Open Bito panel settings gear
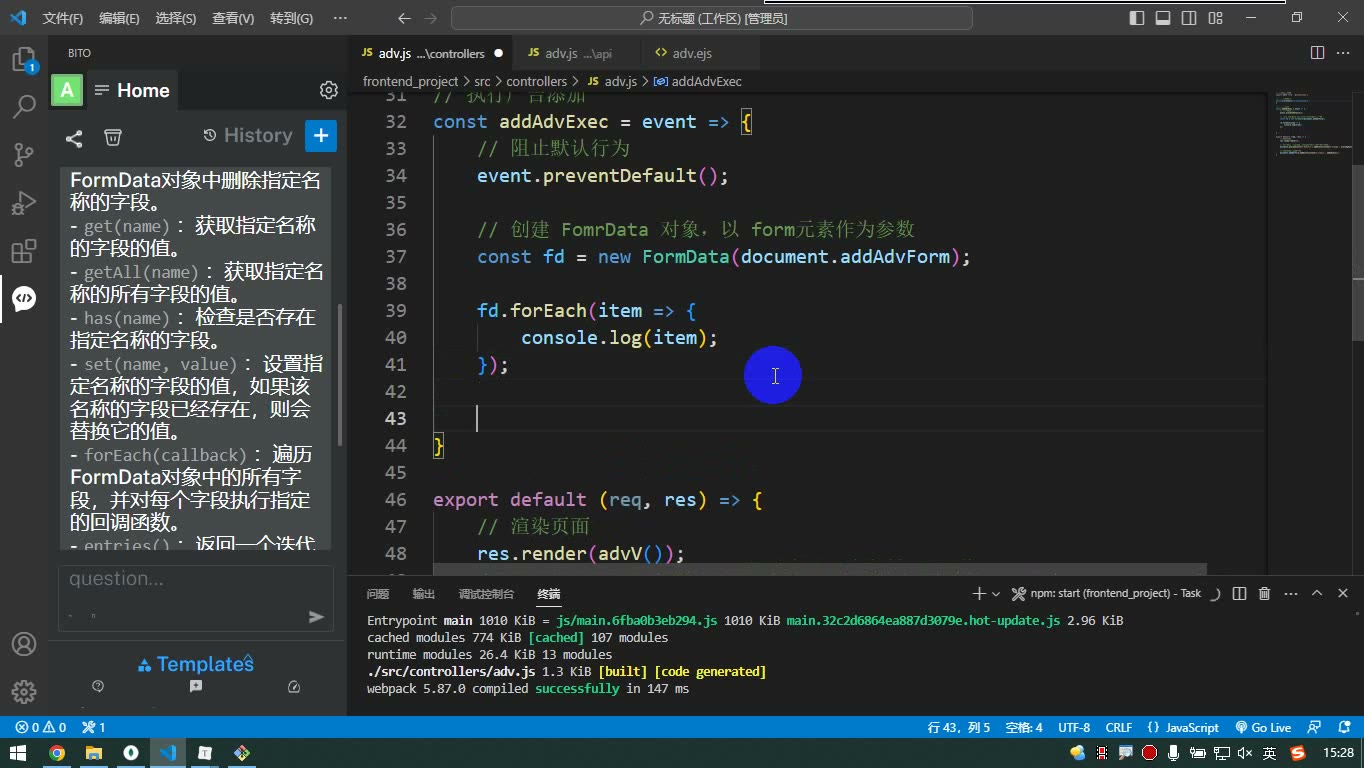The height and width of the screenshot is (768, 1364). click(329, 90)
